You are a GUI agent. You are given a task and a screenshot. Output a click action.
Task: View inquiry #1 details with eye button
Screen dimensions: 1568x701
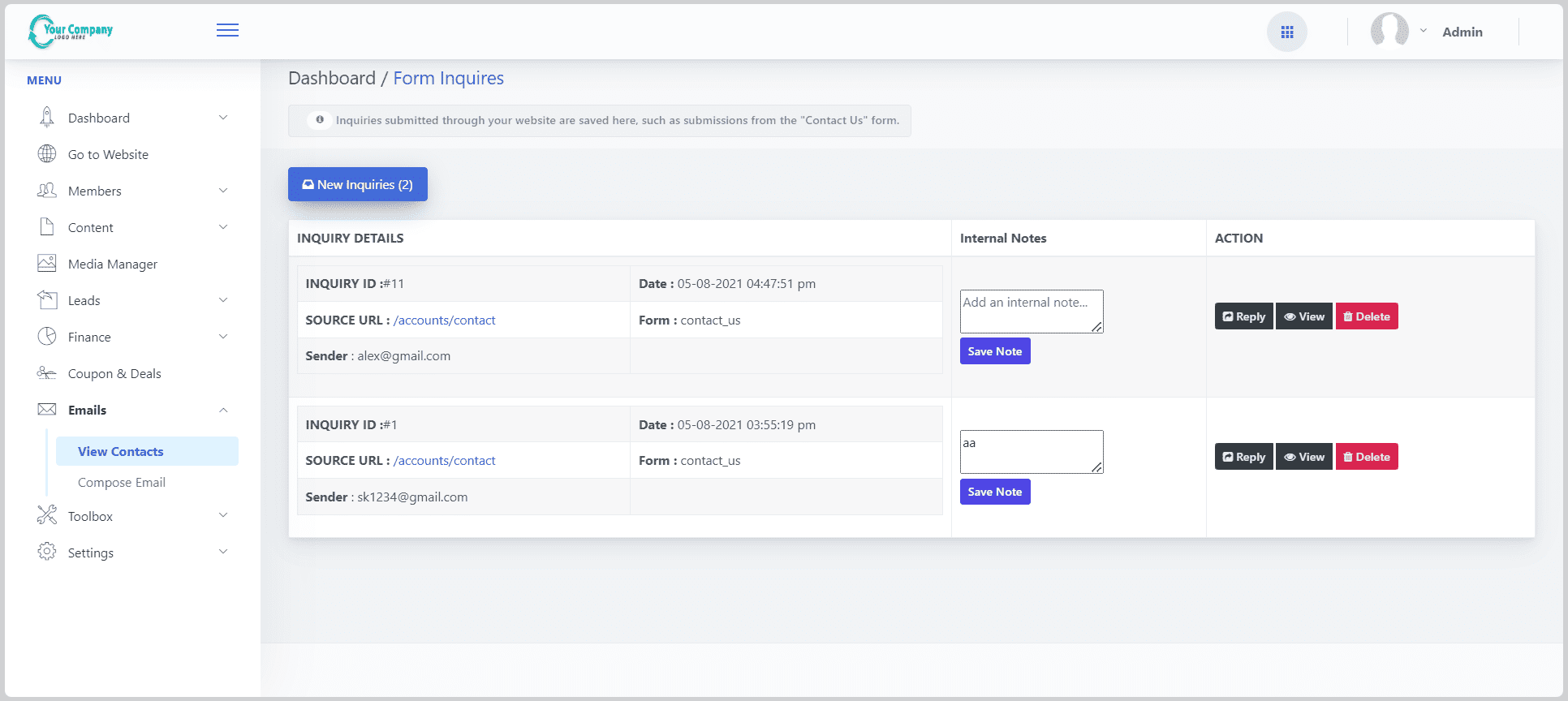click(1303, 457)
